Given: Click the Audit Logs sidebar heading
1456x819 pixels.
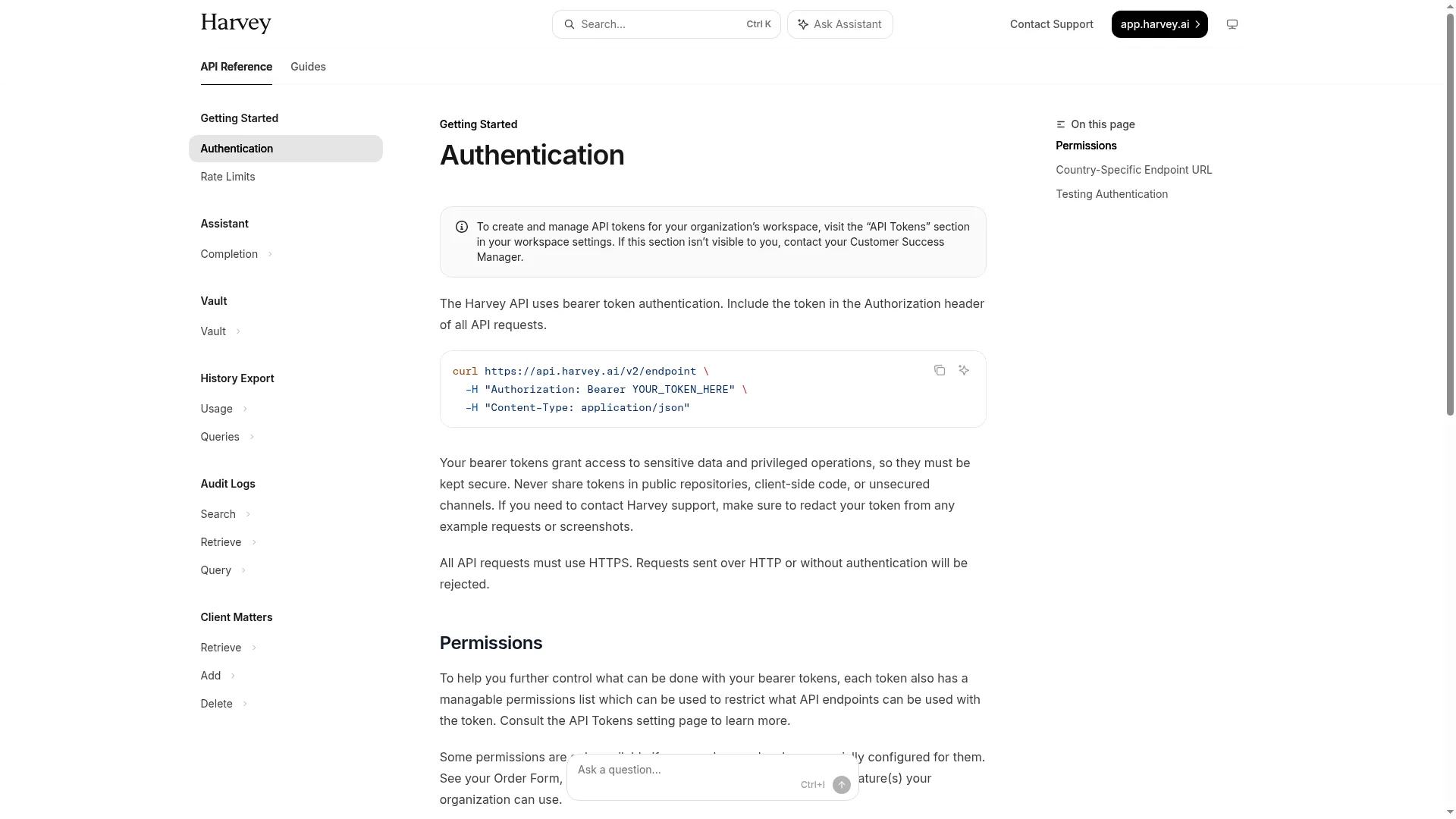Looking at the screenshot, I should pyautogui.click(x=228, y=484).
